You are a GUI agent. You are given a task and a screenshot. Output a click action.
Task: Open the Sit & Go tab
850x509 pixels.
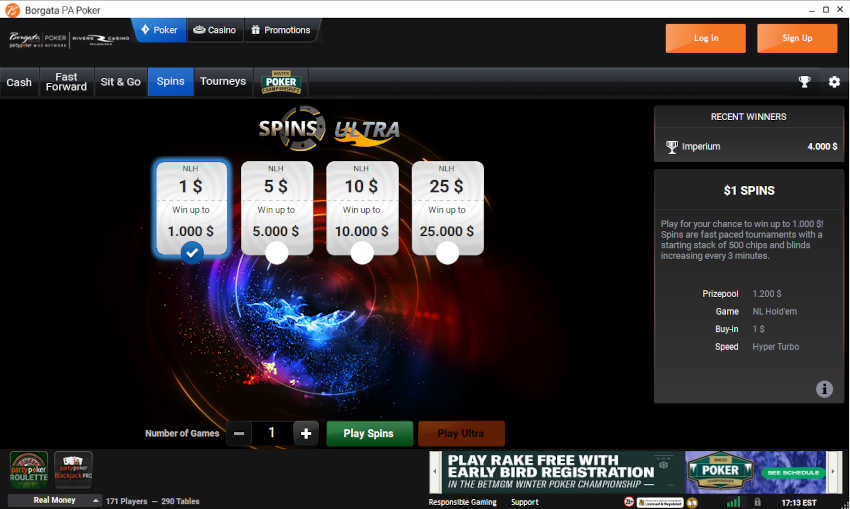click(120, 82)
